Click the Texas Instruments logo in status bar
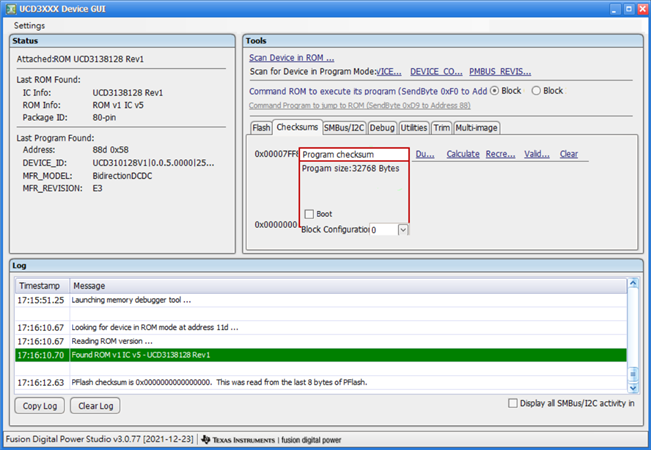Screen dimensions: 651x450 [238, 440]
